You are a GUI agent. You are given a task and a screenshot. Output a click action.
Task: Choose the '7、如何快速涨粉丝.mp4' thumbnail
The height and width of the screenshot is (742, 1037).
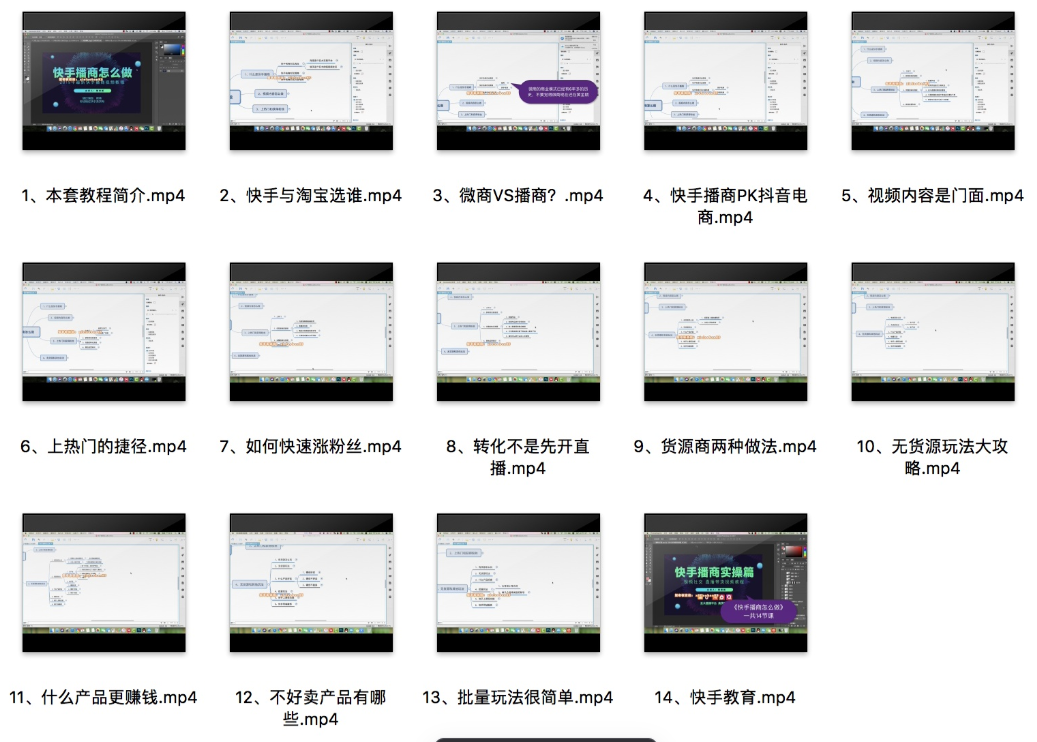311,332
